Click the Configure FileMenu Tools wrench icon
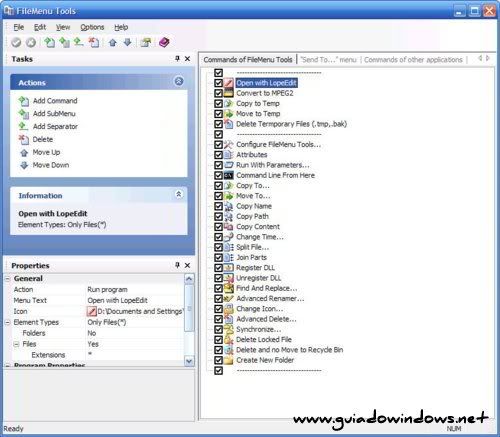The image size is (500, 437). (x=229, y=144)
